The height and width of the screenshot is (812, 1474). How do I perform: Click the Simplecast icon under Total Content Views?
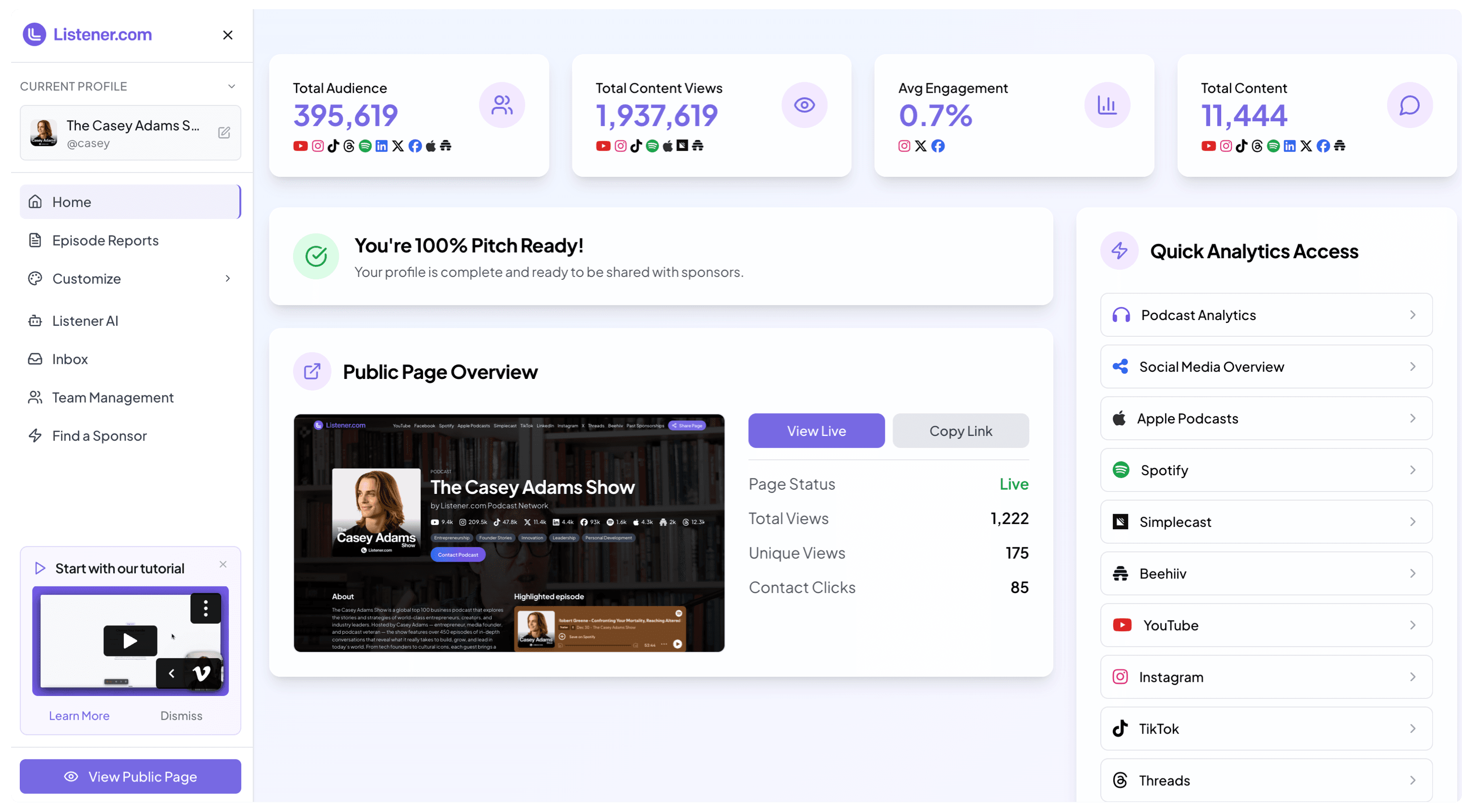[x=682, y=146]
